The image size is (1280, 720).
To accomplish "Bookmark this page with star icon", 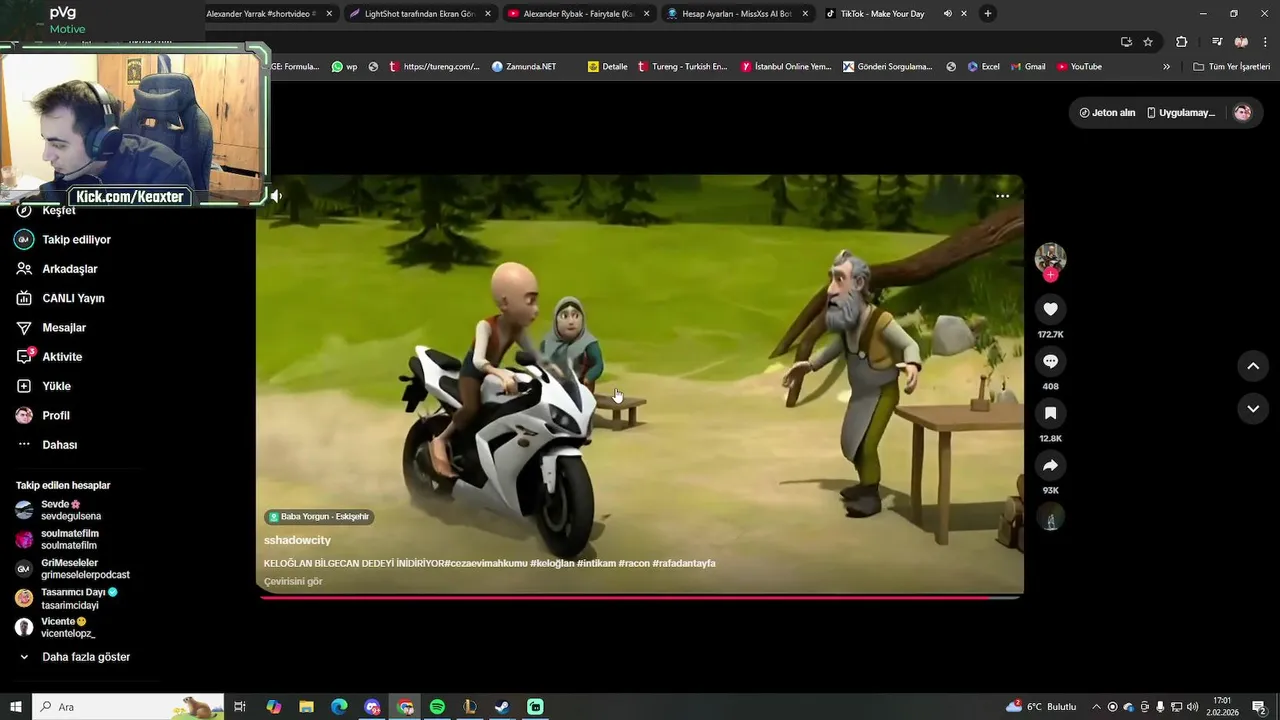I will pyautogui.click(x=1148, y=42).
